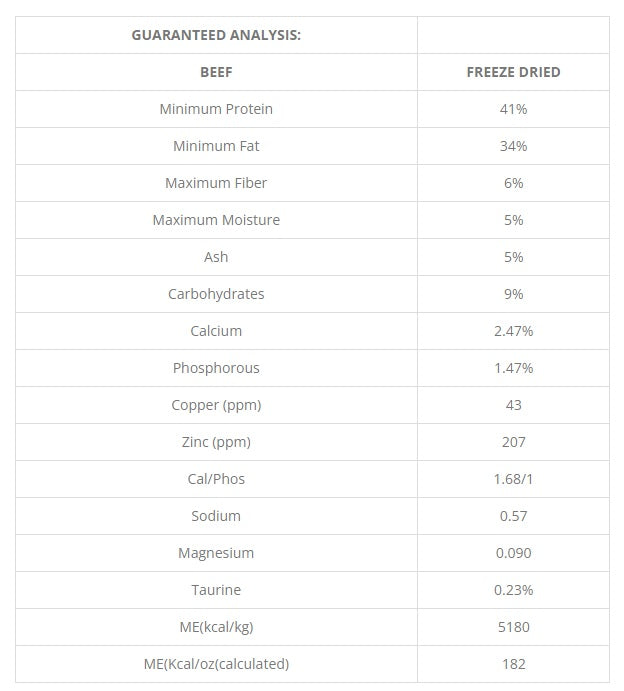Click the Copper (ppm) label
This screenshot has width=624, height=691.
tap(216, 405)
